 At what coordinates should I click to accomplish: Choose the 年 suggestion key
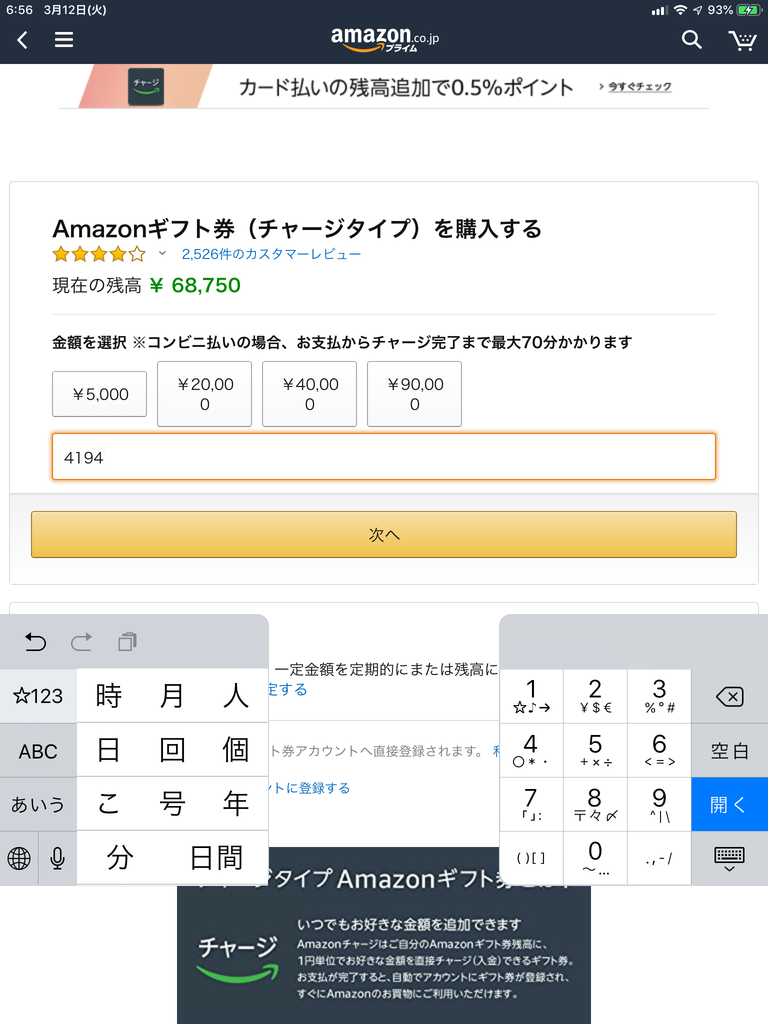click(x=236, y=804)
